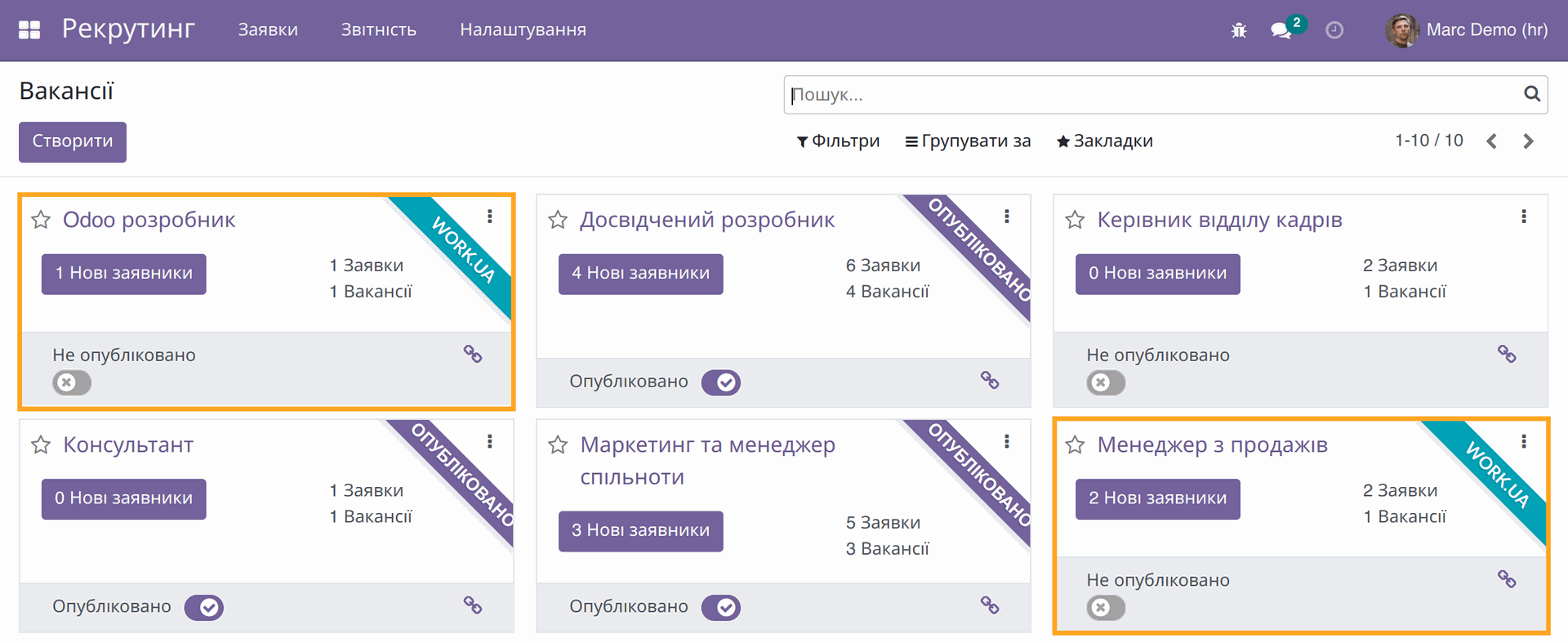Open conversations icon with badge 2
This screenshot has width=1568, height=643.
pyautogui.click(x=1281, y=30)
